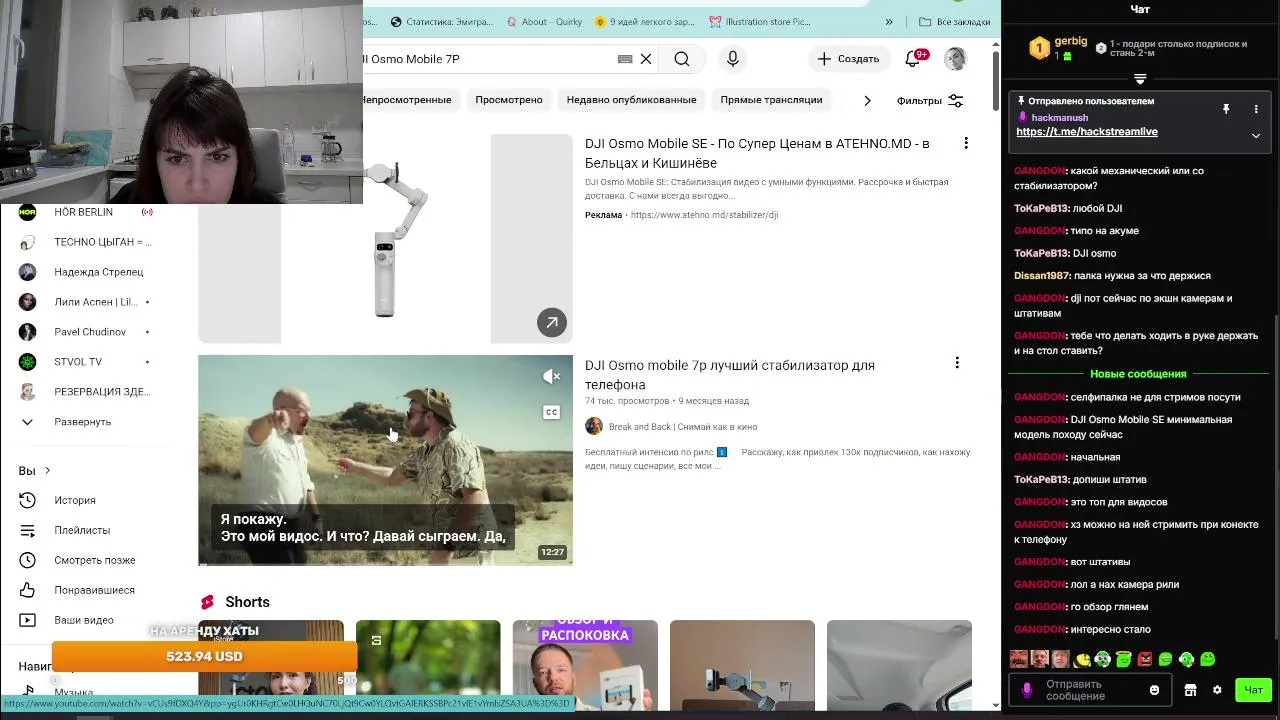Unpin the pinned chat message via pin icon
The image size is (1280, 720).
[1226, 109]
